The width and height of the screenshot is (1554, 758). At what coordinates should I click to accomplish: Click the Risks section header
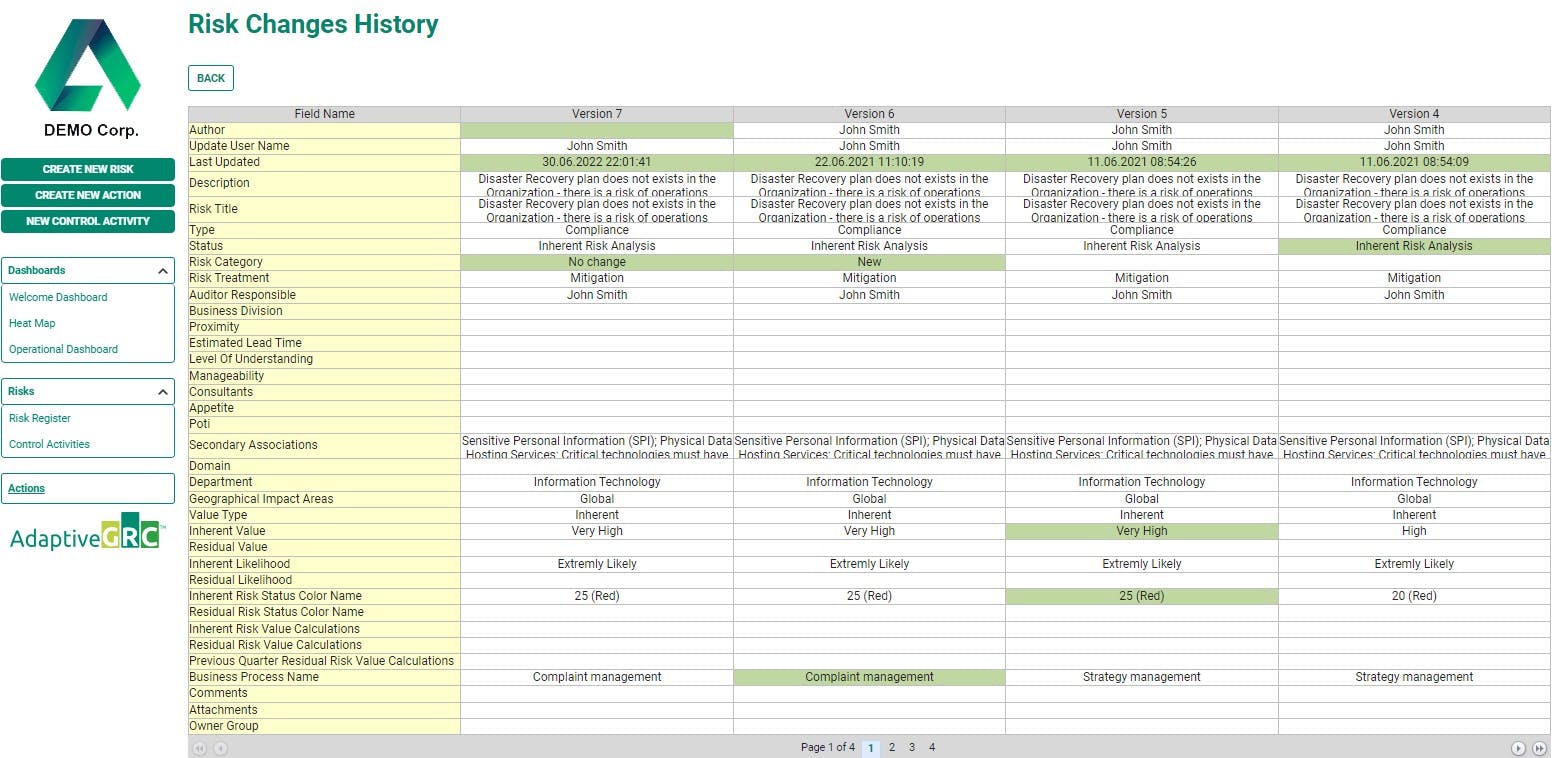click(88, 392)
